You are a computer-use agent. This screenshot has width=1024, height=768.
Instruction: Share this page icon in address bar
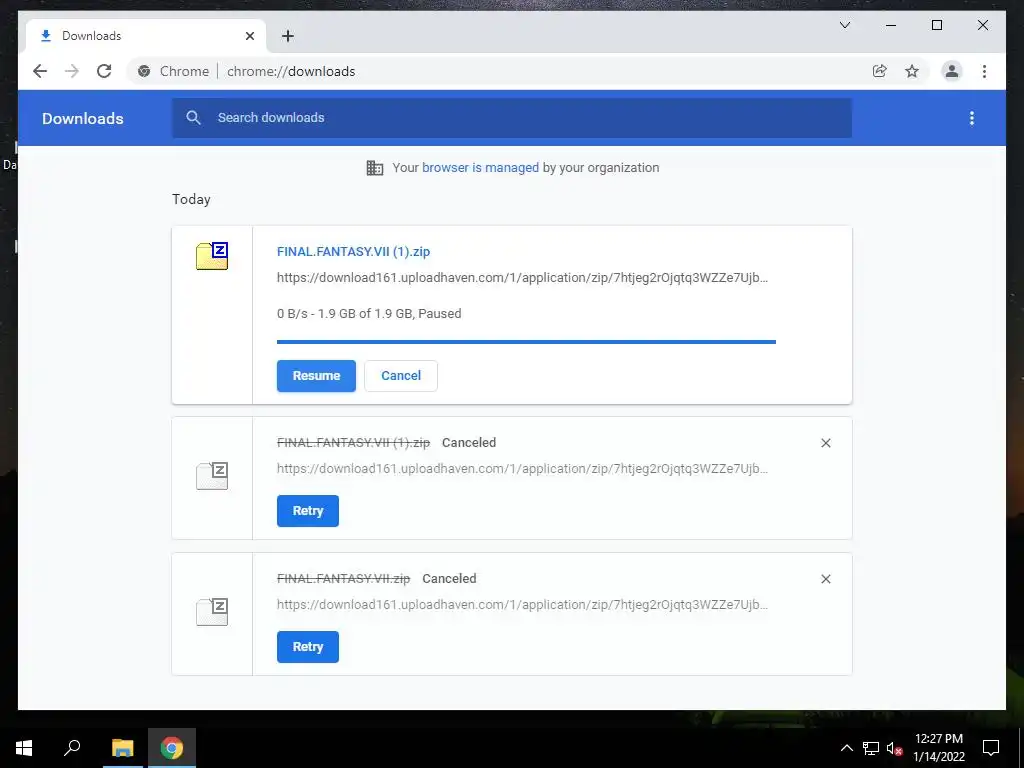point(880,71)
